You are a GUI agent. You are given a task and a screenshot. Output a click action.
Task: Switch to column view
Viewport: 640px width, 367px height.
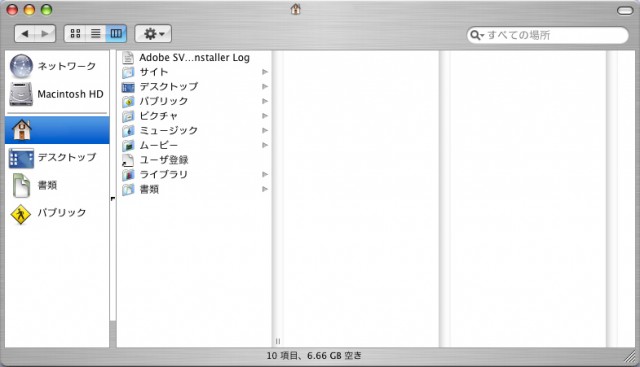(116, 33)
